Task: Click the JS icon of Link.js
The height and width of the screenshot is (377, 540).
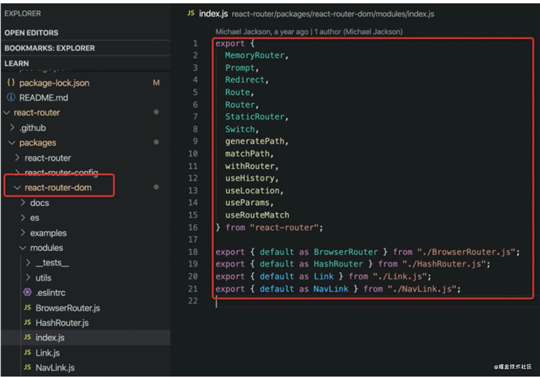Action: (28, 352)
